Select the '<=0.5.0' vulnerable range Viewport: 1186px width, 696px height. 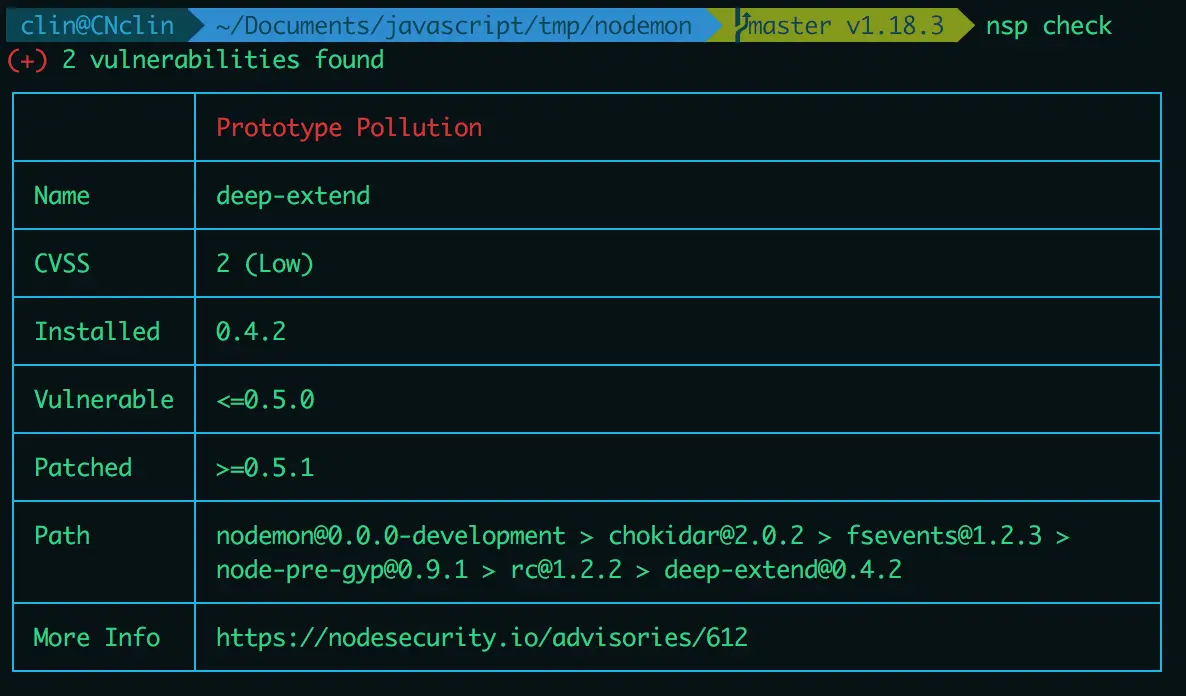[265, 399]
